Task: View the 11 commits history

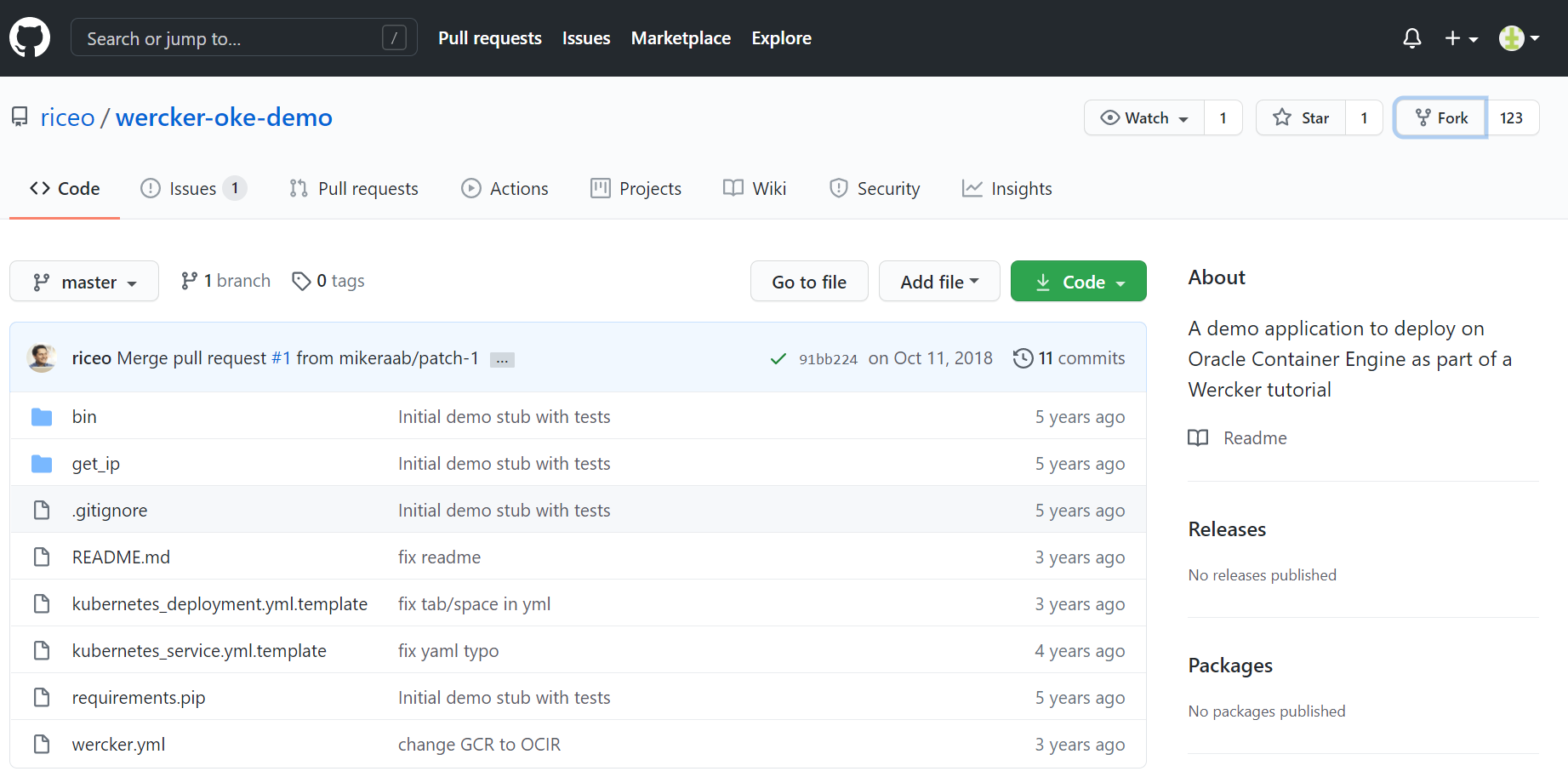Action: [x=1069, y=358]
